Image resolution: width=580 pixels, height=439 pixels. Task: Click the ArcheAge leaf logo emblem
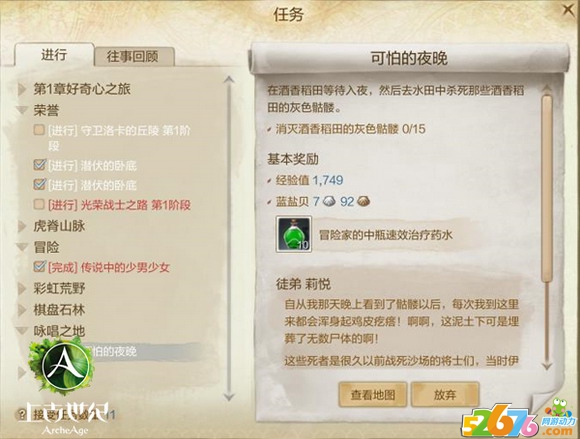65,365
